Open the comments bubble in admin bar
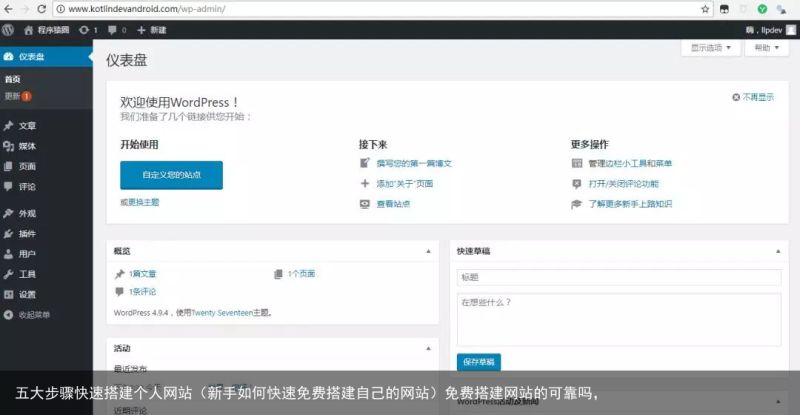 [112, 30]
